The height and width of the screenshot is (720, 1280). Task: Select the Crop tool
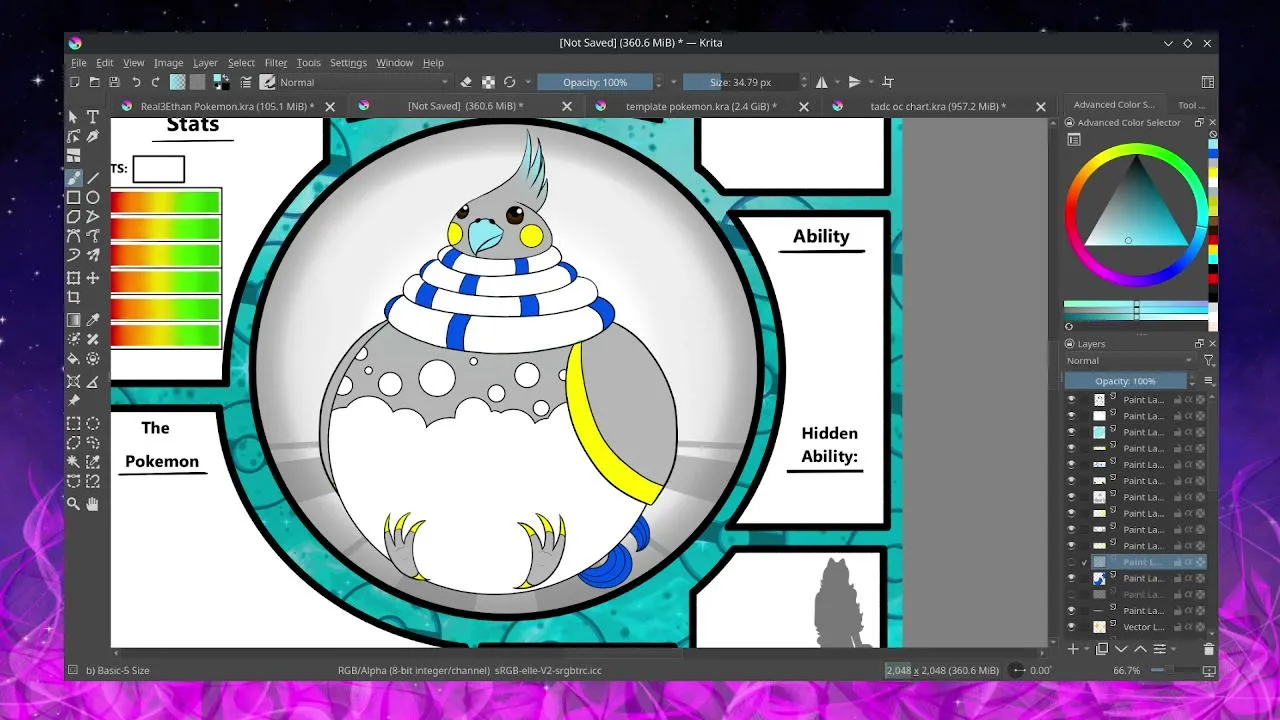point(73,297)
